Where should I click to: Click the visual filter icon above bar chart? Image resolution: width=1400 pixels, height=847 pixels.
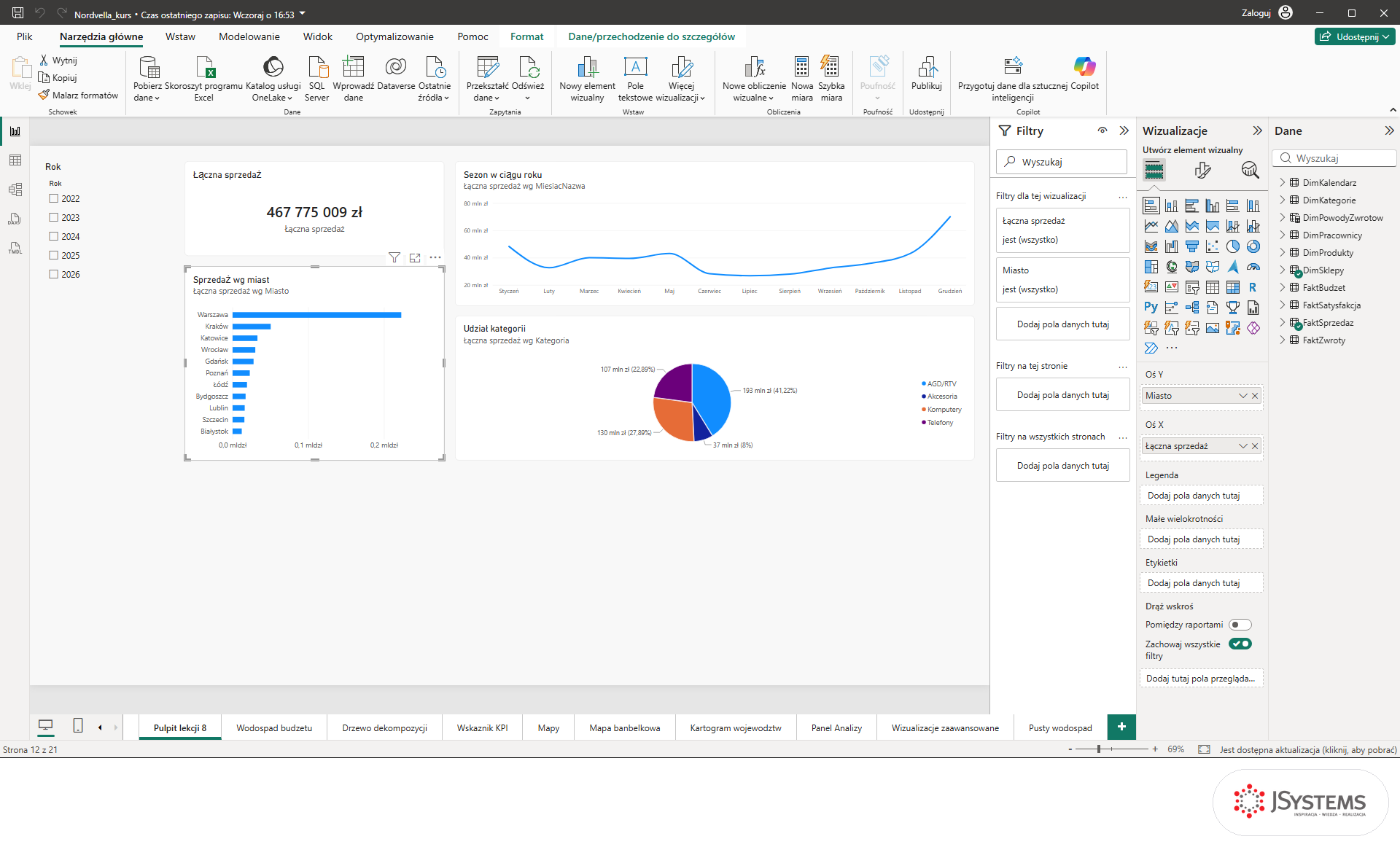[x=394, y=257]
